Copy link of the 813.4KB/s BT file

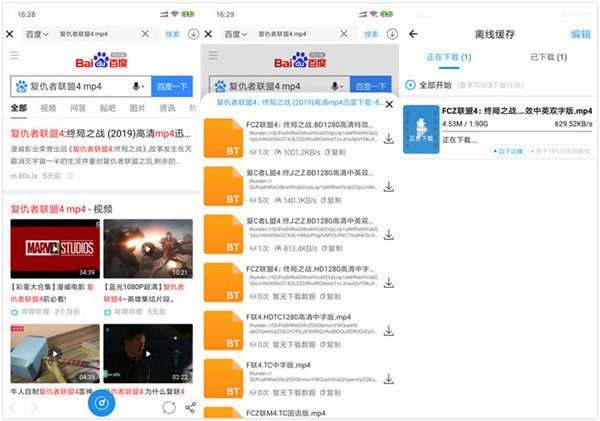coord(332,248)
